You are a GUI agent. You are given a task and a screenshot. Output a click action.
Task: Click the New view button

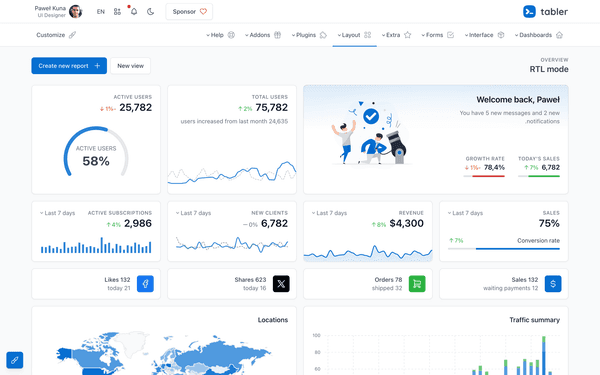coord(130,66)
